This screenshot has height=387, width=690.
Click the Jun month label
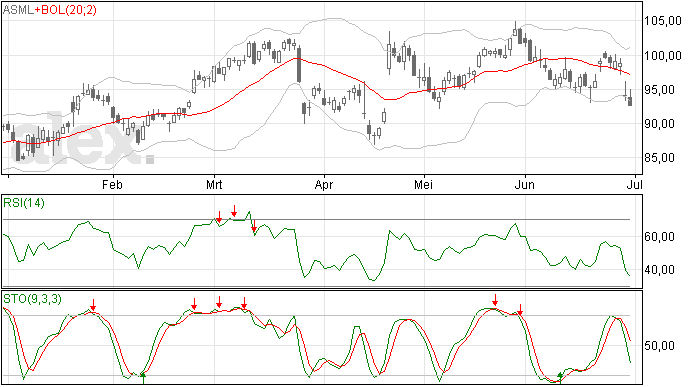(525, 184)
